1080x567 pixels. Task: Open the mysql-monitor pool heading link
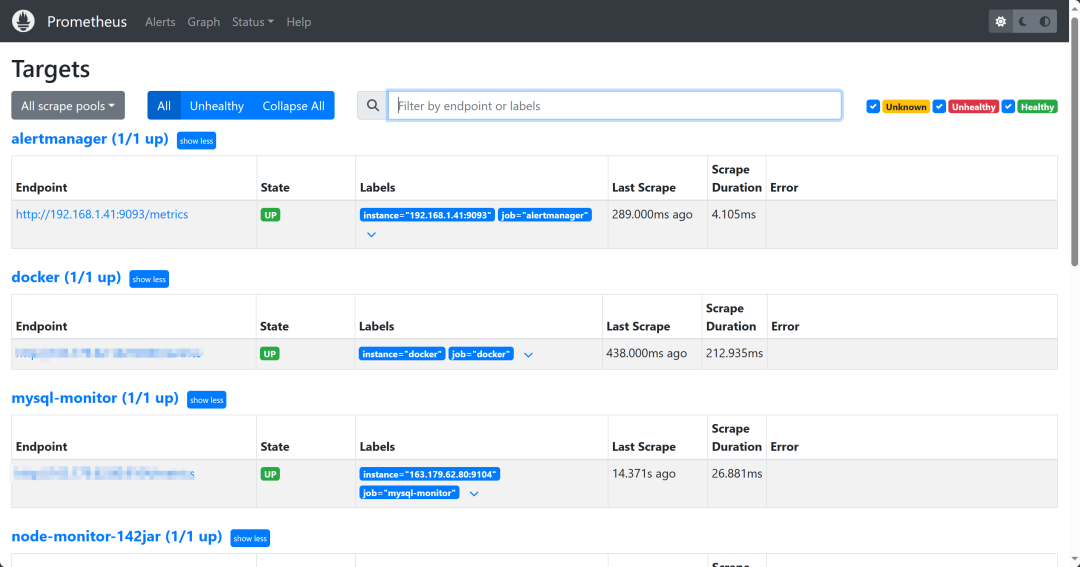pyautogui.click(x=95, y=398)
